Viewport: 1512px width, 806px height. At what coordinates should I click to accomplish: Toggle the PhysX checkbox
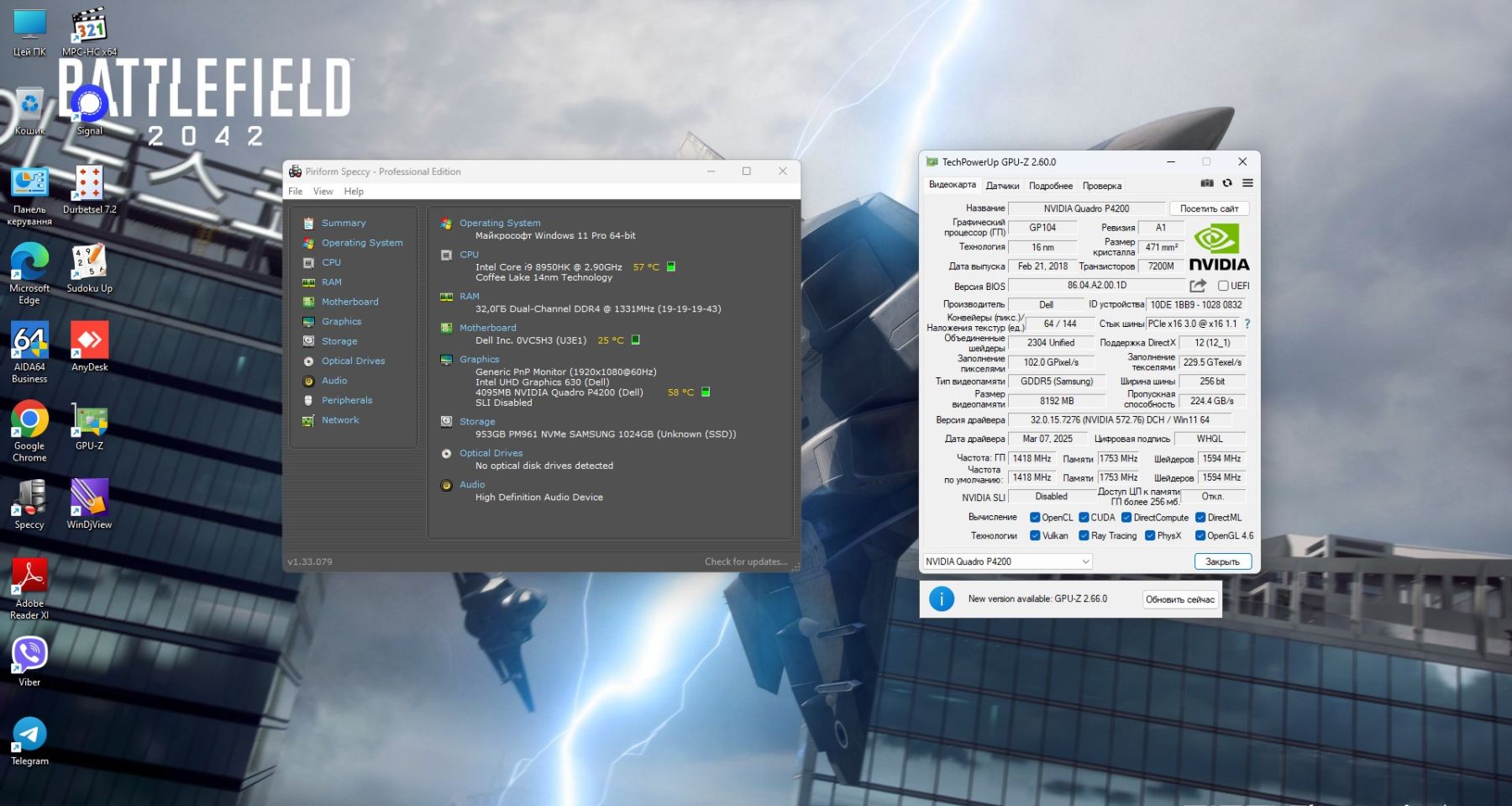[x=1150, y=535]
